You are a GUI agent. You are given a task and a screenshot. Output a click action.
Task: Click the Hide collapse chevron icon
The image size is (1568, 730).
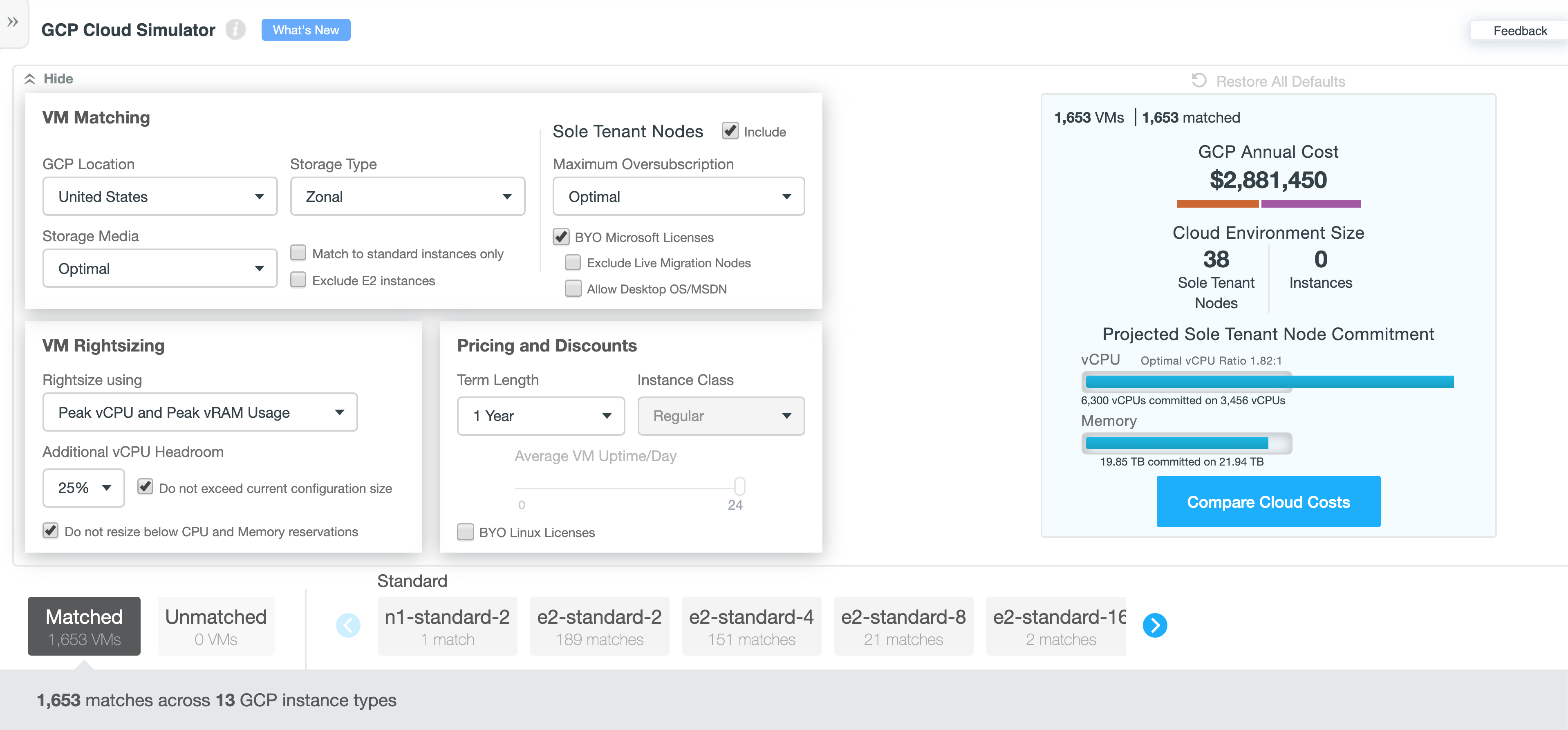(x=30, y=79)
